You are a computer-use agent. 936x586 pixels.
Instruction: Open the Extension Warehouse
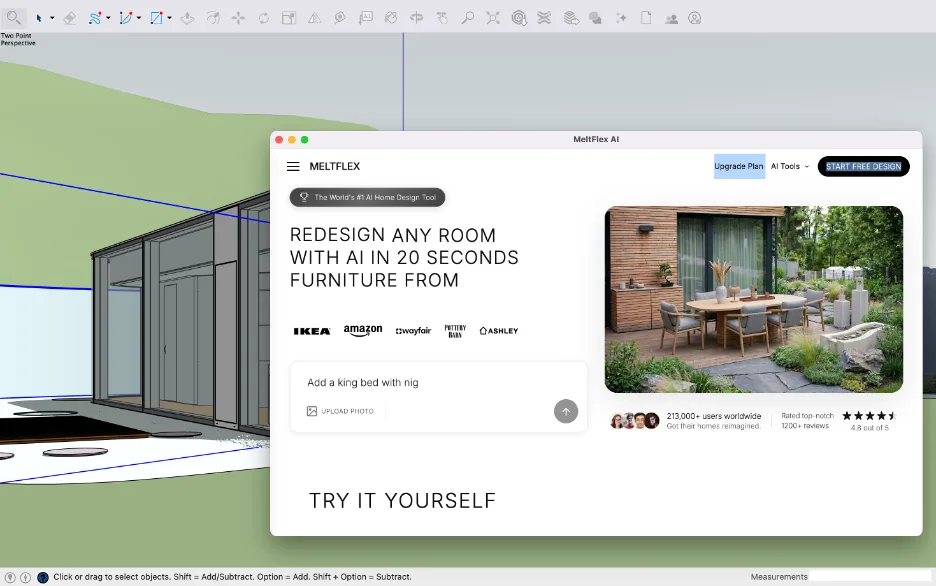tap(544, 18)
